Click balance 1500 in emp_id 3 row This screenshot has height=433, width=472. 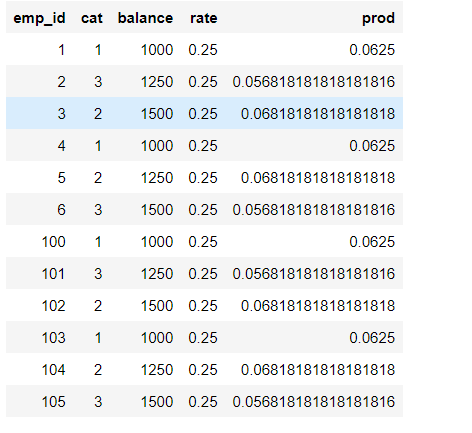tap(157, 114)
